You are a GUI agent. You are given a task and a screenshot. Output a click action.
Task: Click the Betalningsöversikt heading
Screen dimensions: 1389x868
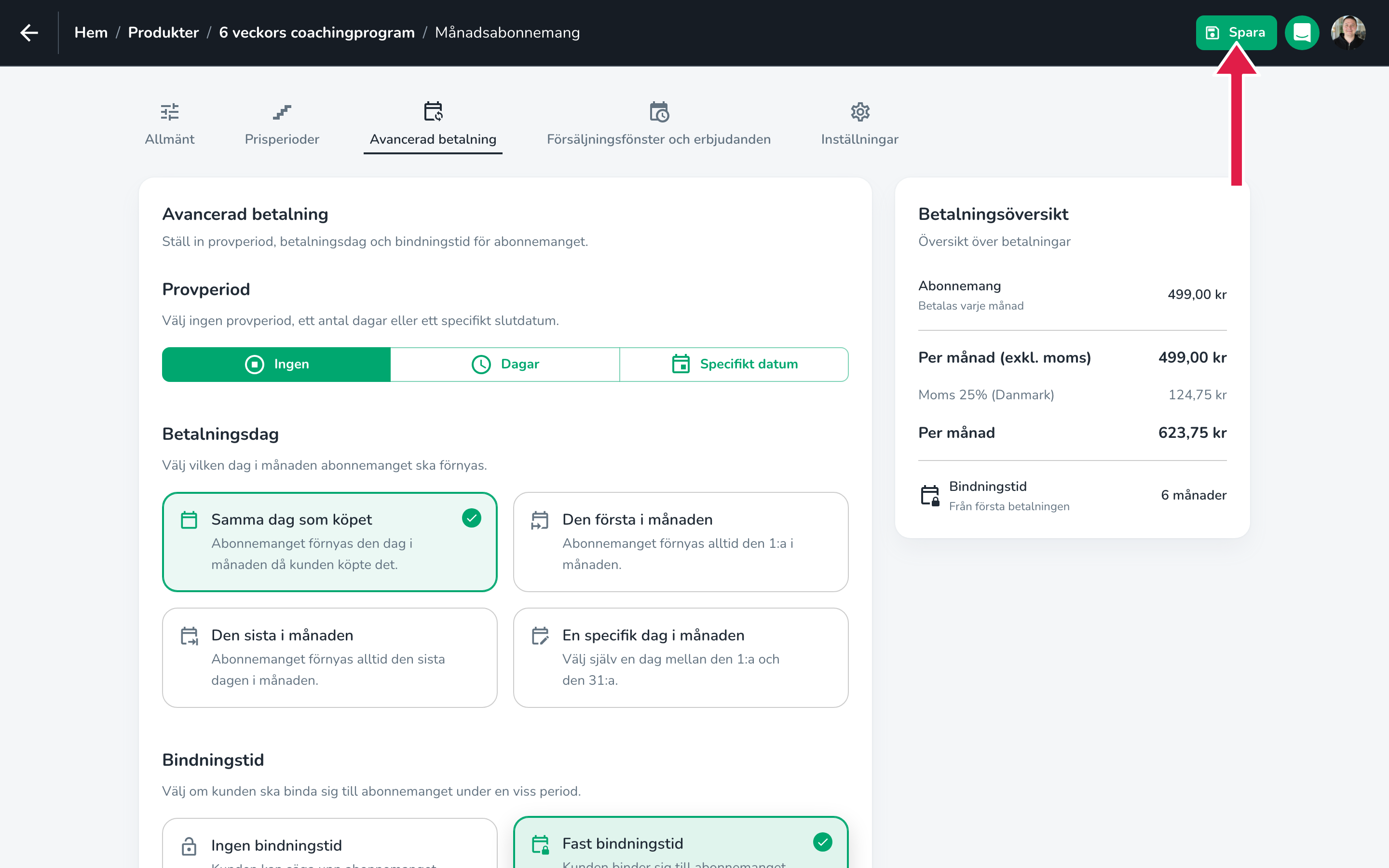coord(993,214)
